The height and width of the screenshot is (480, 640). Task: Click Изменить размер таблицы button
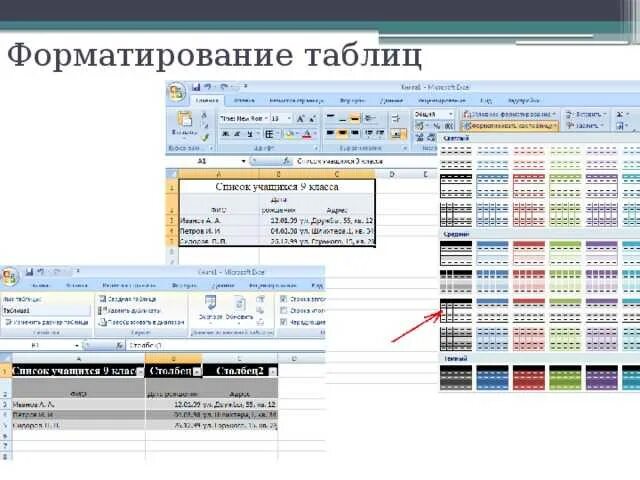pyautogui.click(x=47, y=322)
